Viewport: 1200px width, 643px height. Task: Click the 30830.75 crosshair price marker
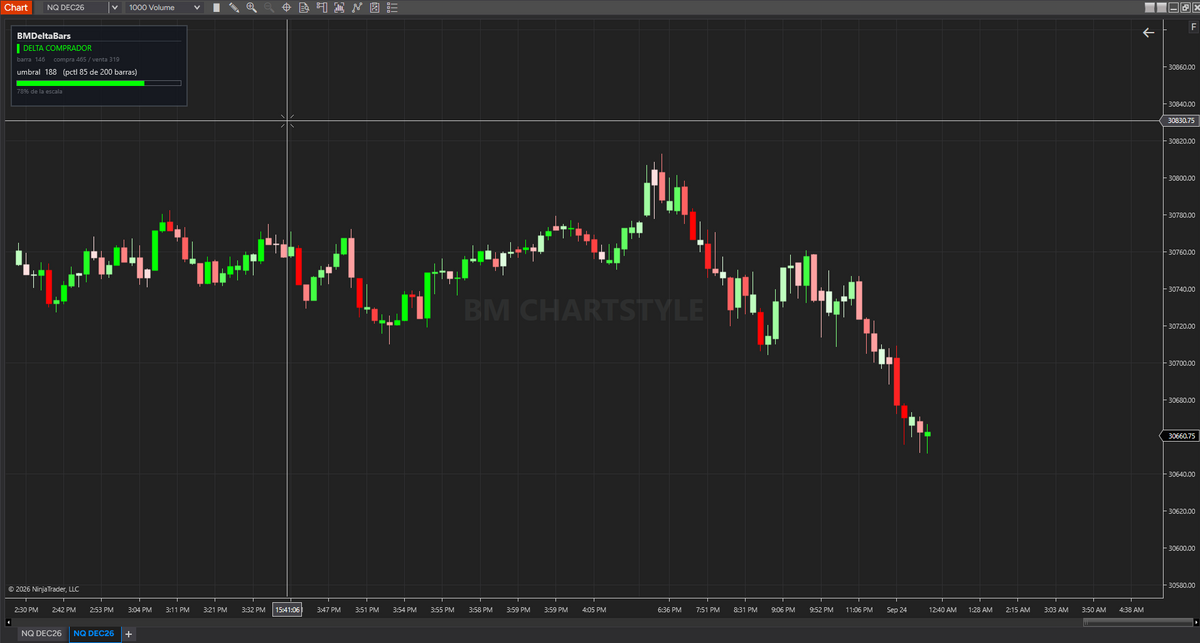click(x=1179, y=120)
